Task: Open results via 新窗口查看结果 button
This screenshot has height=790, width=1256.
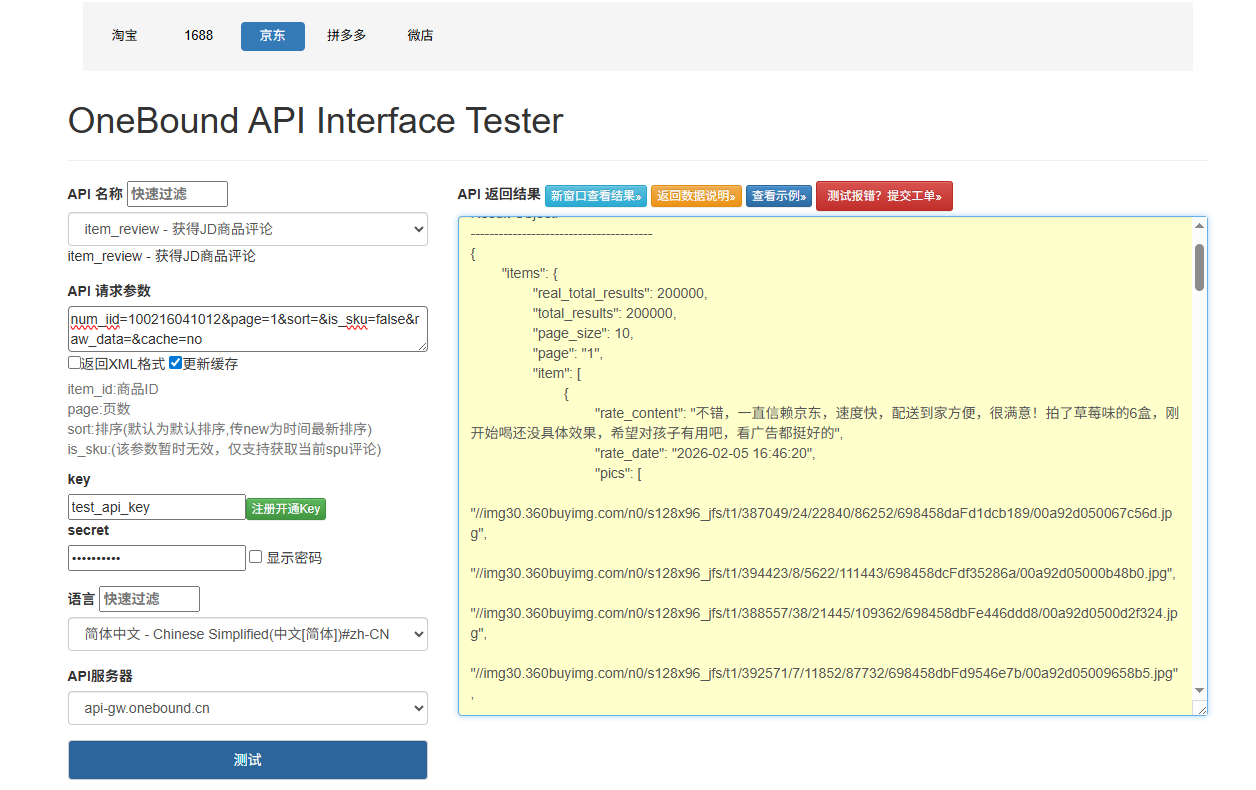Action: click(x=595, y=196)
